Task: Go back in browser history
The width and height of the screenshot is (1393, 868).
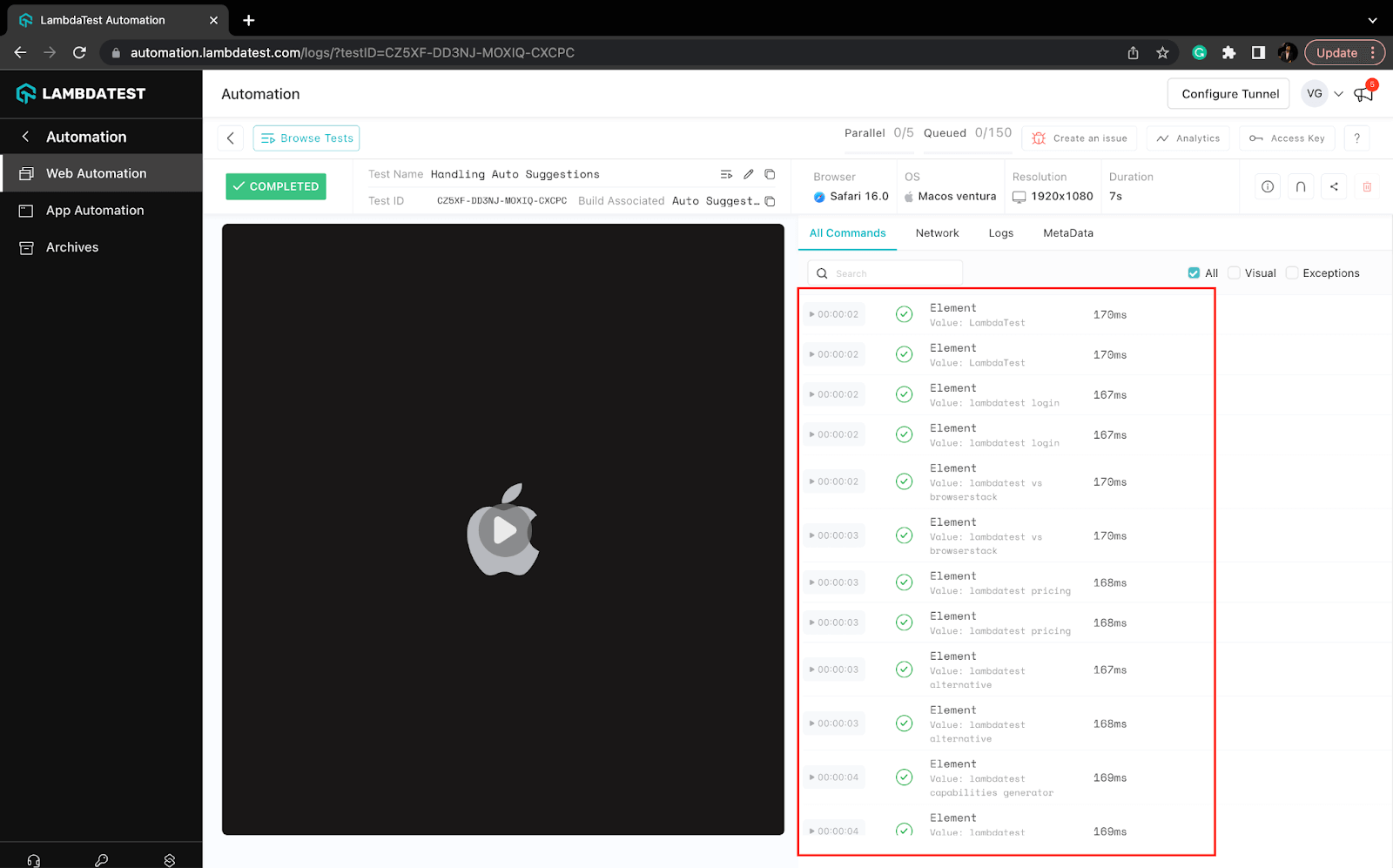Action: 20,52
